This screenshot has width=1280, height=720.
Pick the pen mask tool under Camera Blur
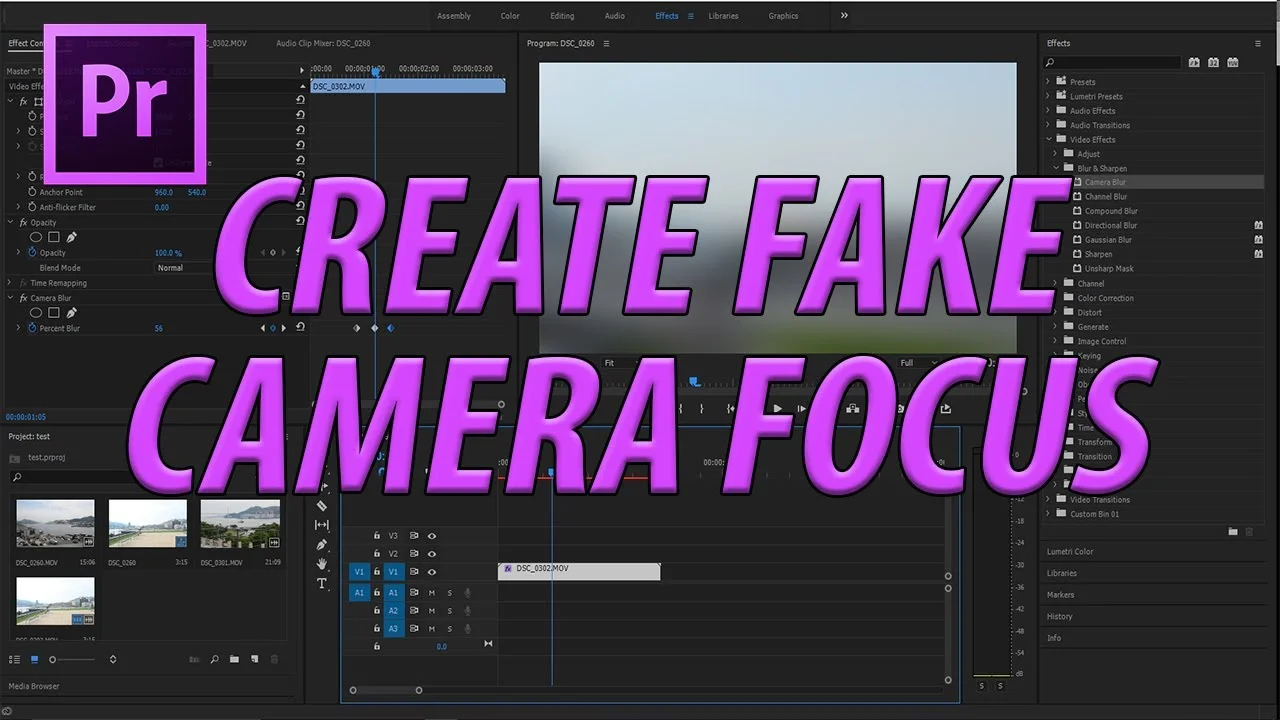pyautogui.click(x=72, y=313)
